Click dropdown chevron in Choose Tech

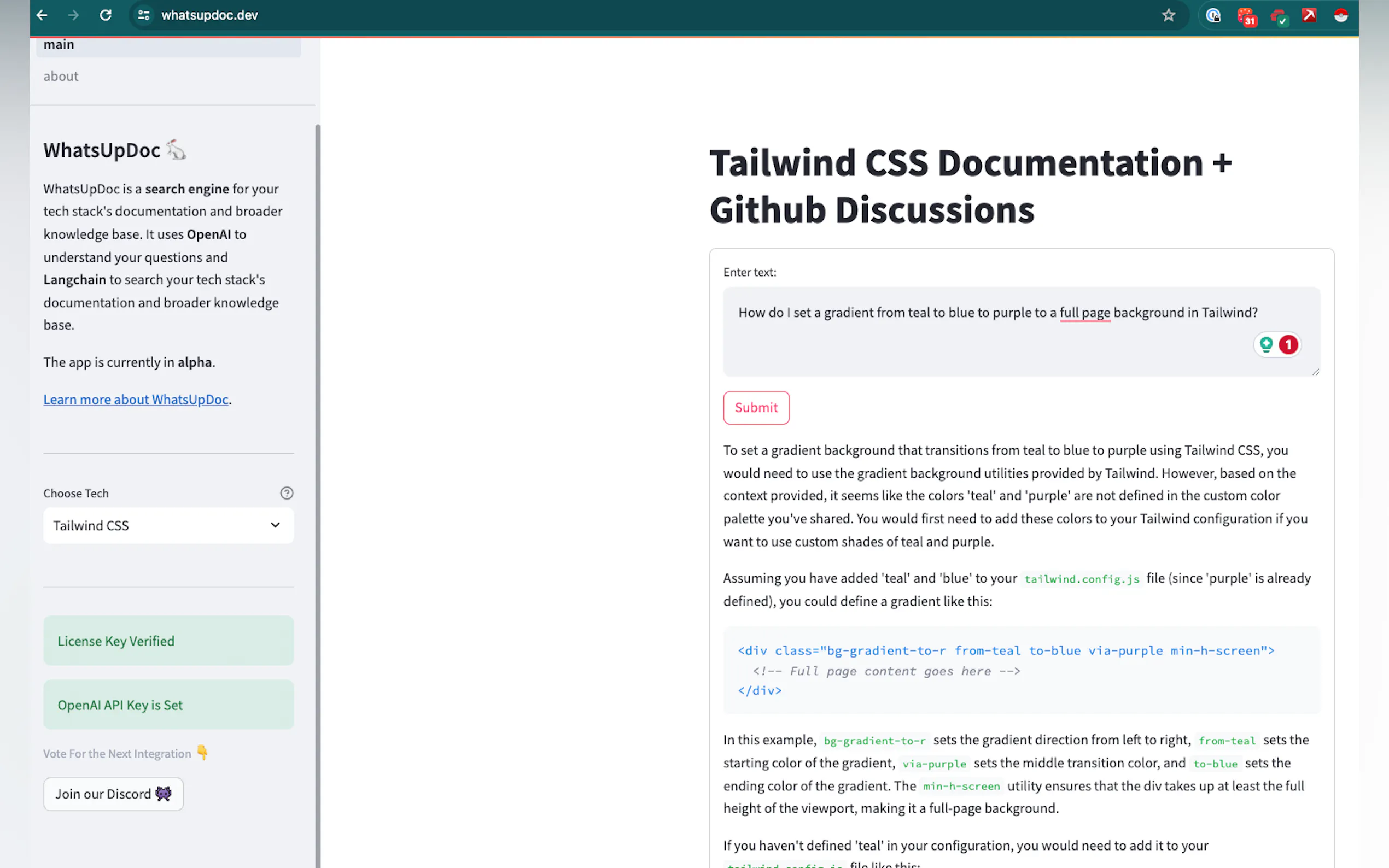(x=276, y=525)
